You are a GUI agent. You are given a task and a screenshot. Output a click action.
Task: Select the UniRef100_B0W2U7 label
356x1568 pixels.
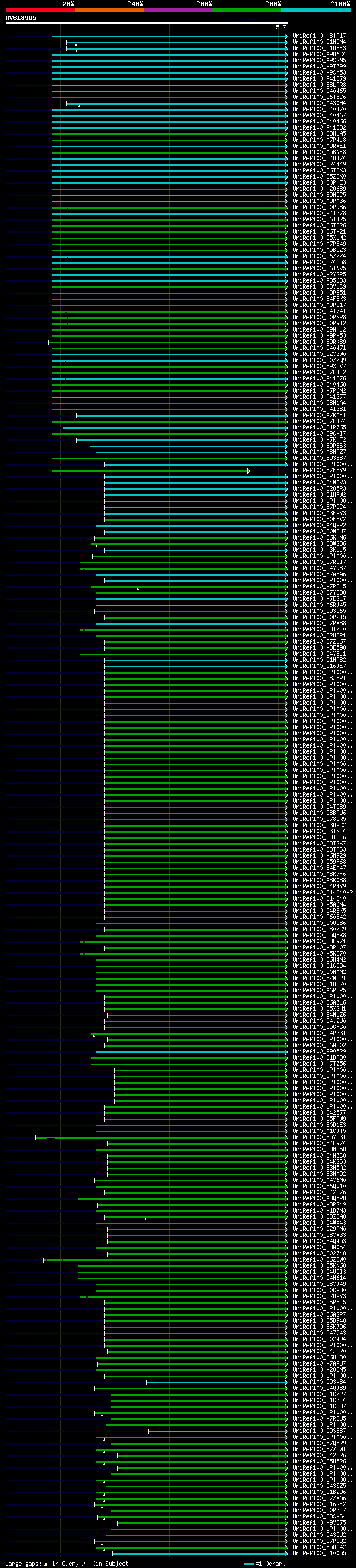coord(319,531)
